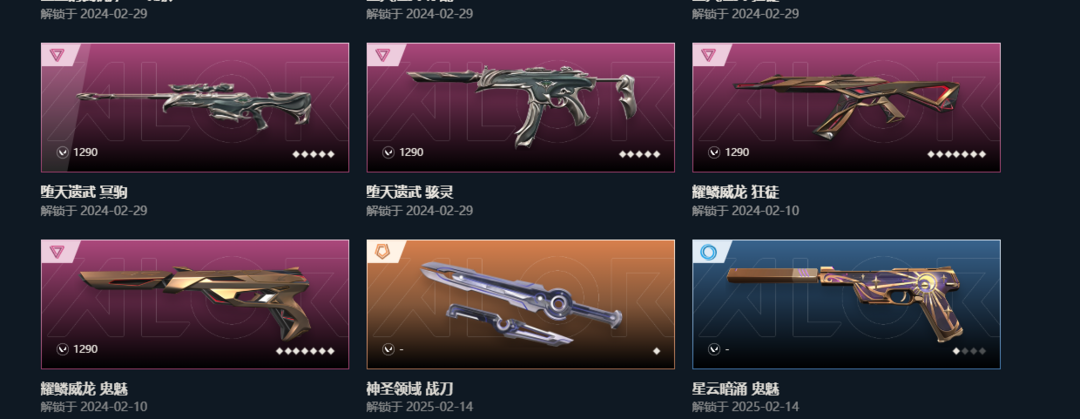Select the 星云暗涌 鬼魅 pistol skin card
The width and height of the screenshot is (1080, 419).
[846, 304]
